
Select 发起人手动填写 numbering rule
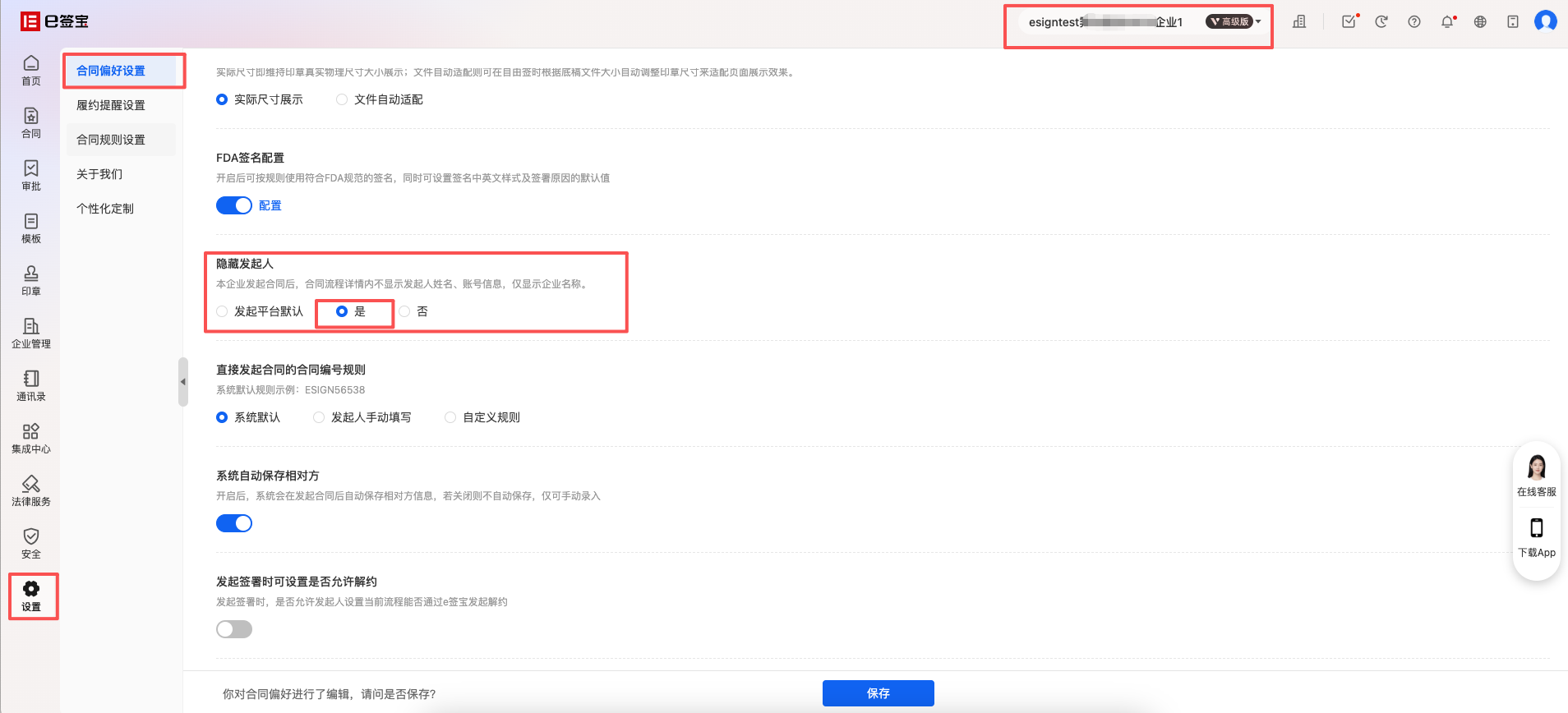pos(319,417)
